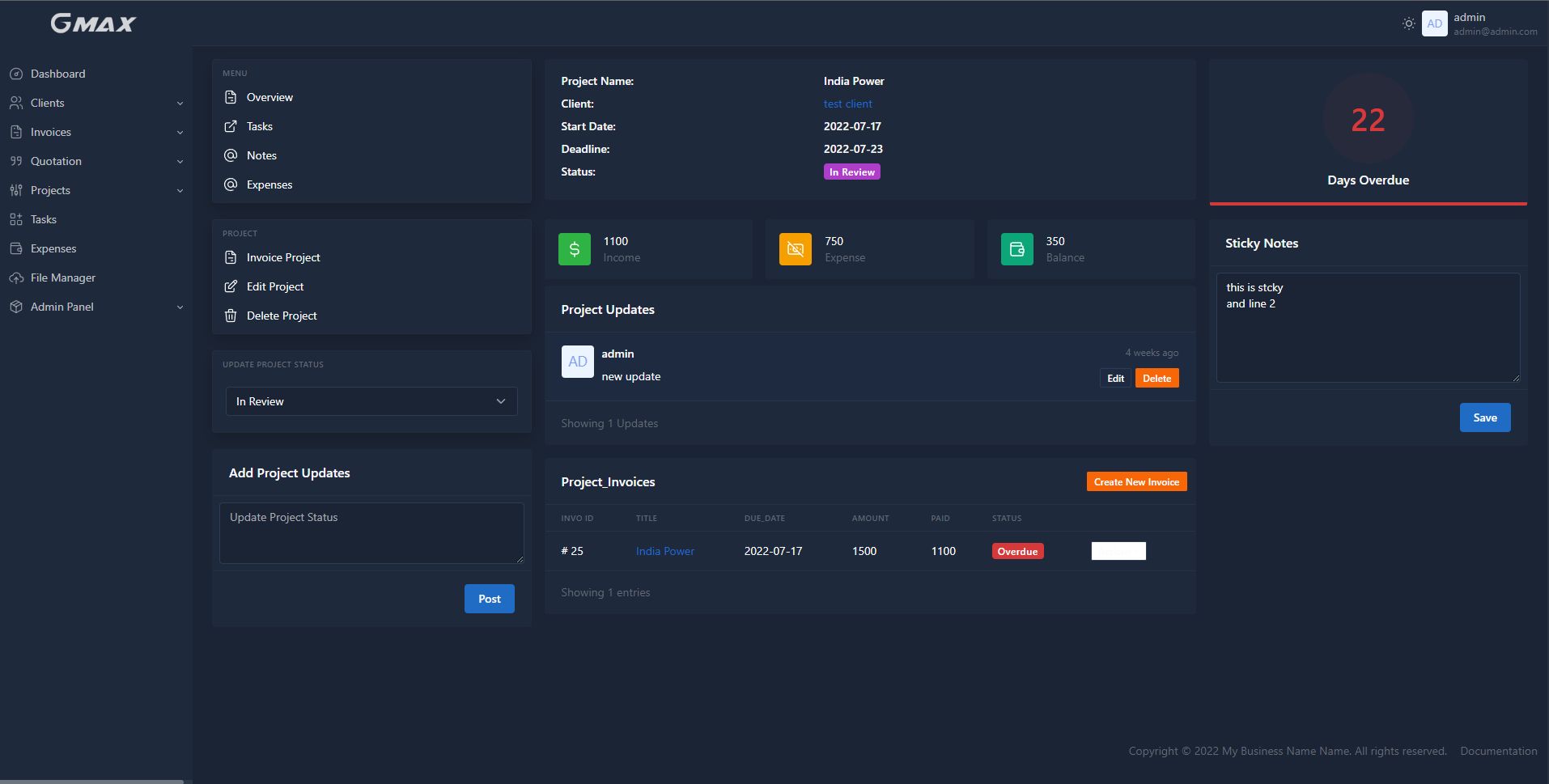Select Expenses in the project menu
The image size is (1549, 784).
(x=269, y=184)
